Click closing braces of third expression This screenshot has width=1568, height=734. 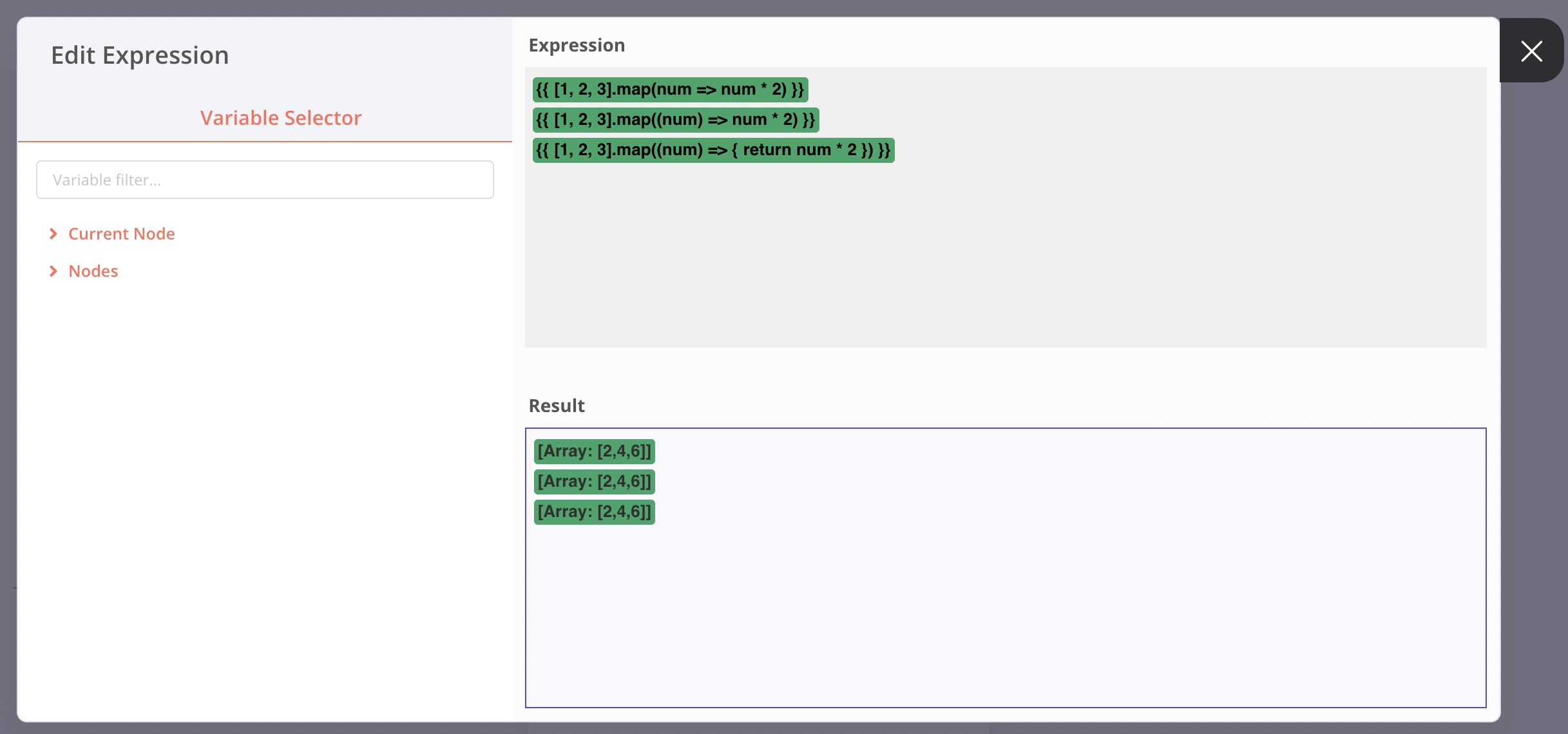click(x=884, y=150)
